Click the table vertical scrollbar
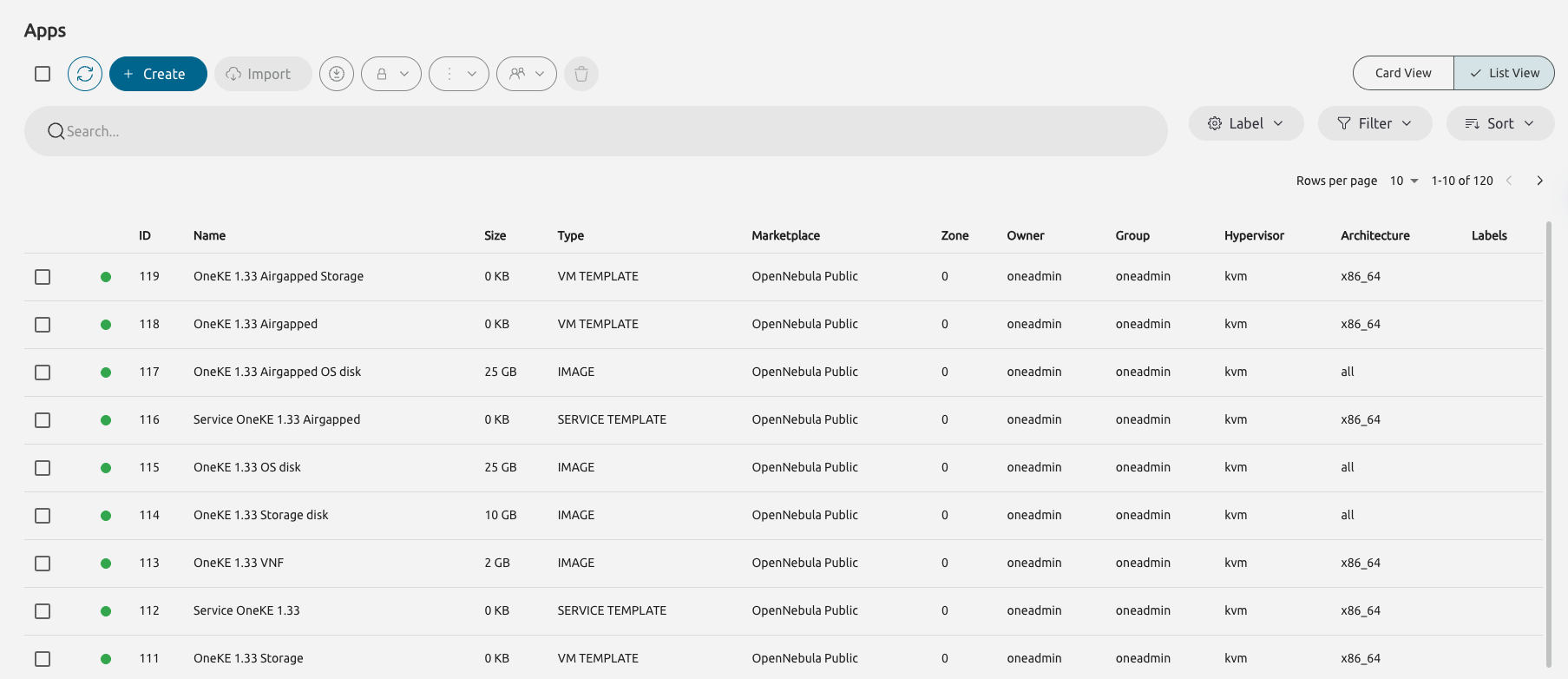 [x=1548, y=443]
